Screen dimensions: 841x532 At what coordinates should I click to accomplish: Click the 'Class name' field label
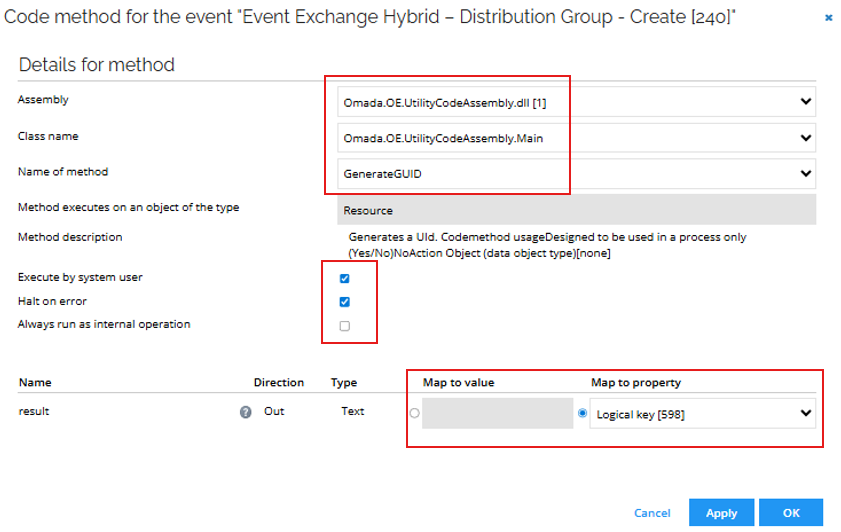click(48, 136)
